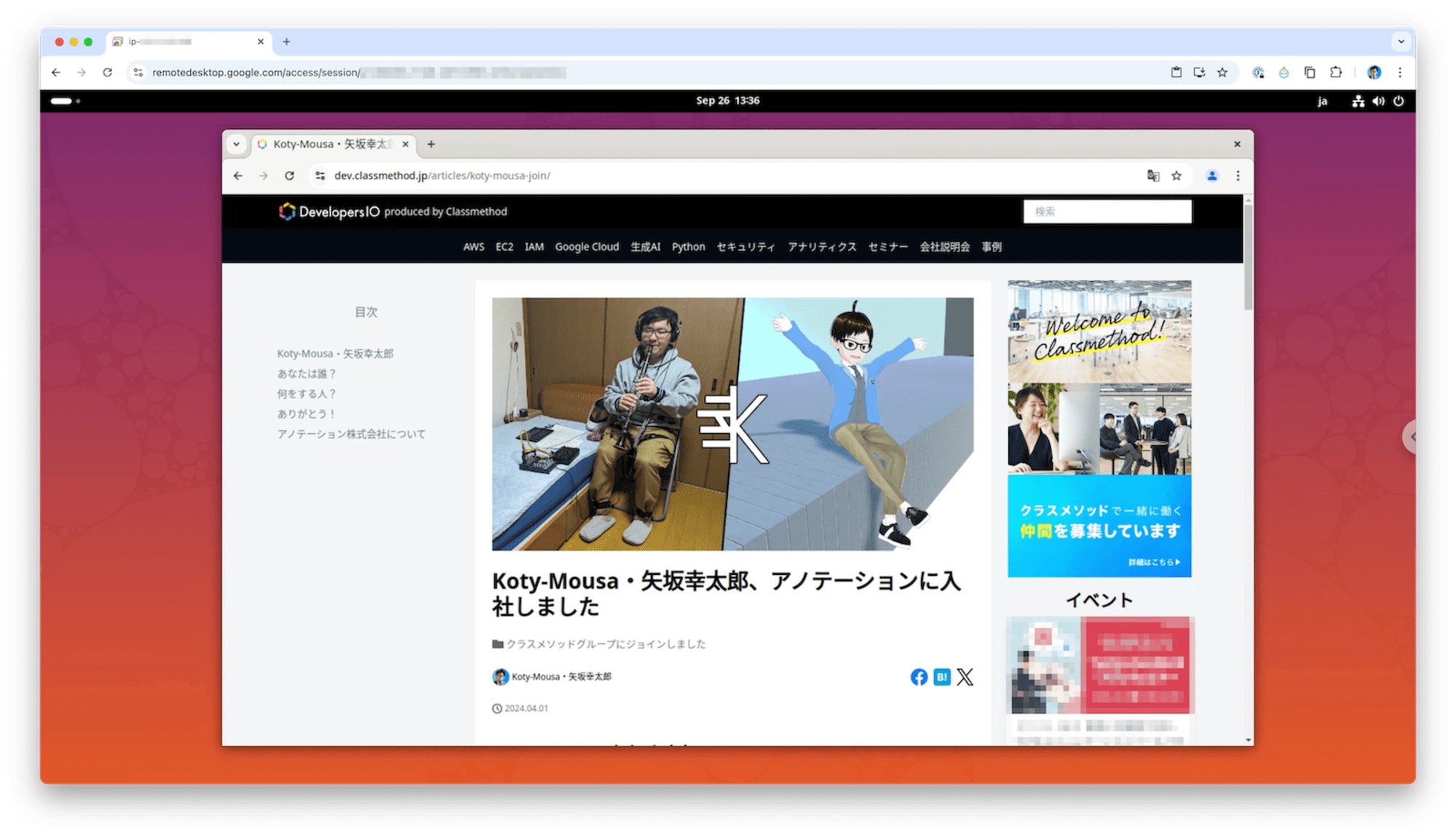Open a new tab in outer Chrome
The image size is (1456, 837).
pos(287,41)
